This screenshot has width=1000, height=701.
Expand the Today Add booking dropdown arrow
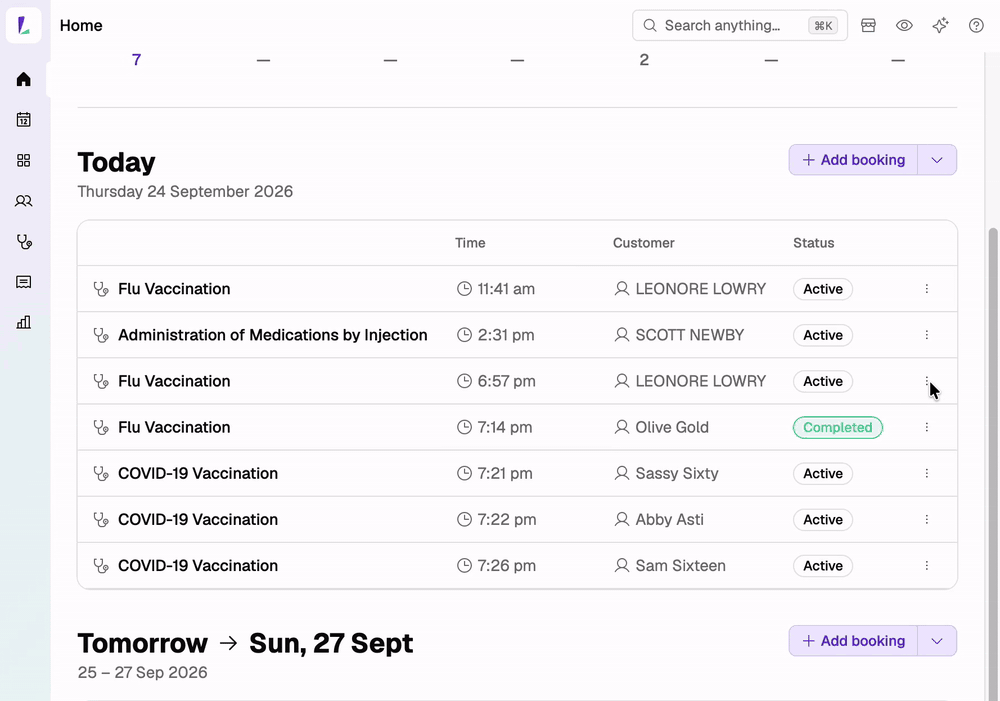coord(937,159)
